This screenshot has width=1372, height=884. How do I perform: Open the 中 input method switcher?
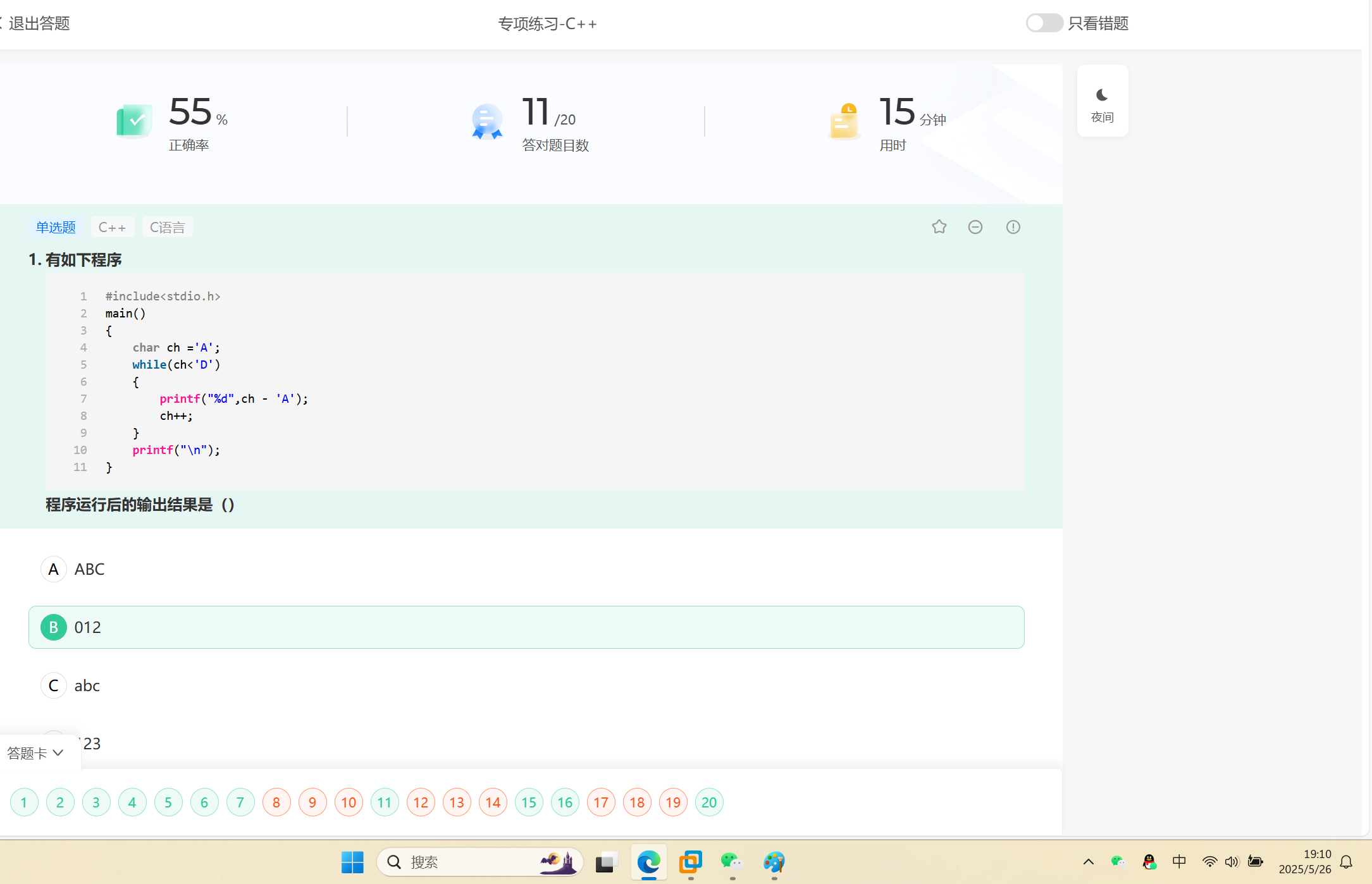point(1179,862)
